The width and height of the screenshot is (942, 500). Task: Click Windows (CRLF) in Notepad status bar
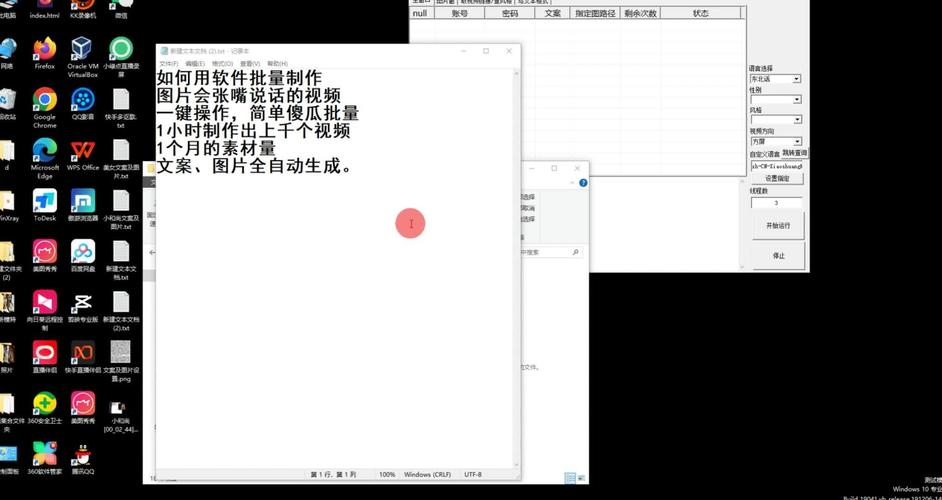click(427, 475)
